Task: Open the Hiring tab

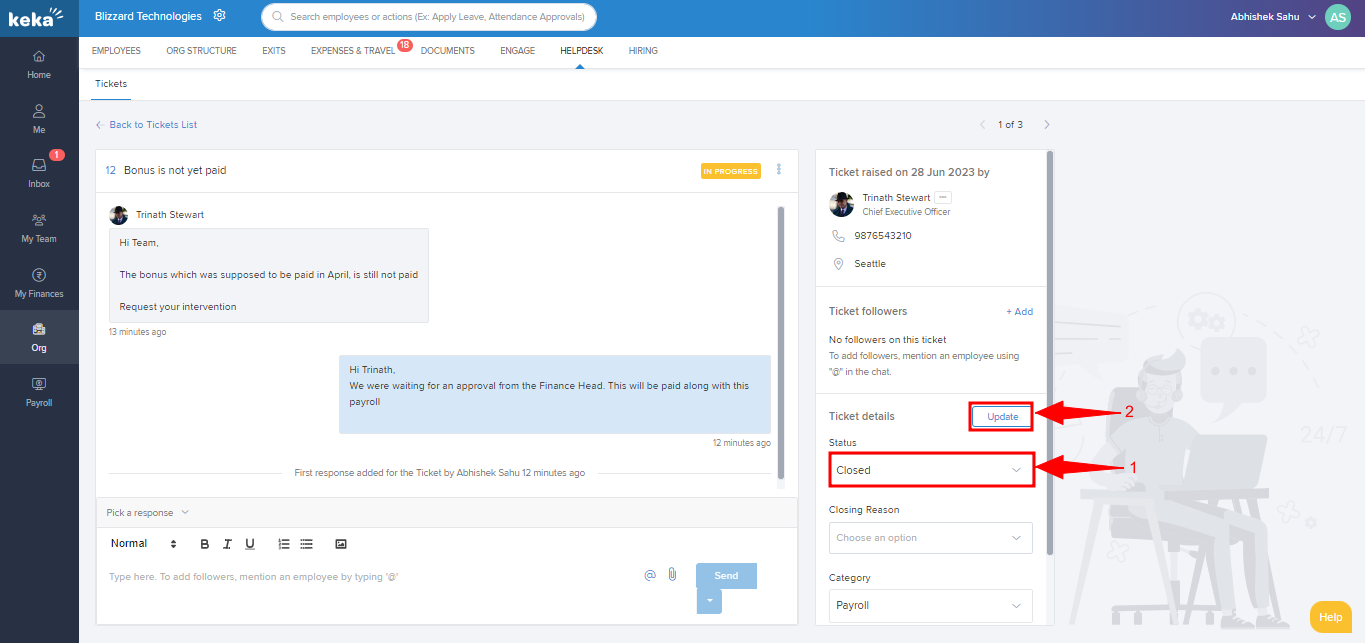Action: tap(643, 51)
